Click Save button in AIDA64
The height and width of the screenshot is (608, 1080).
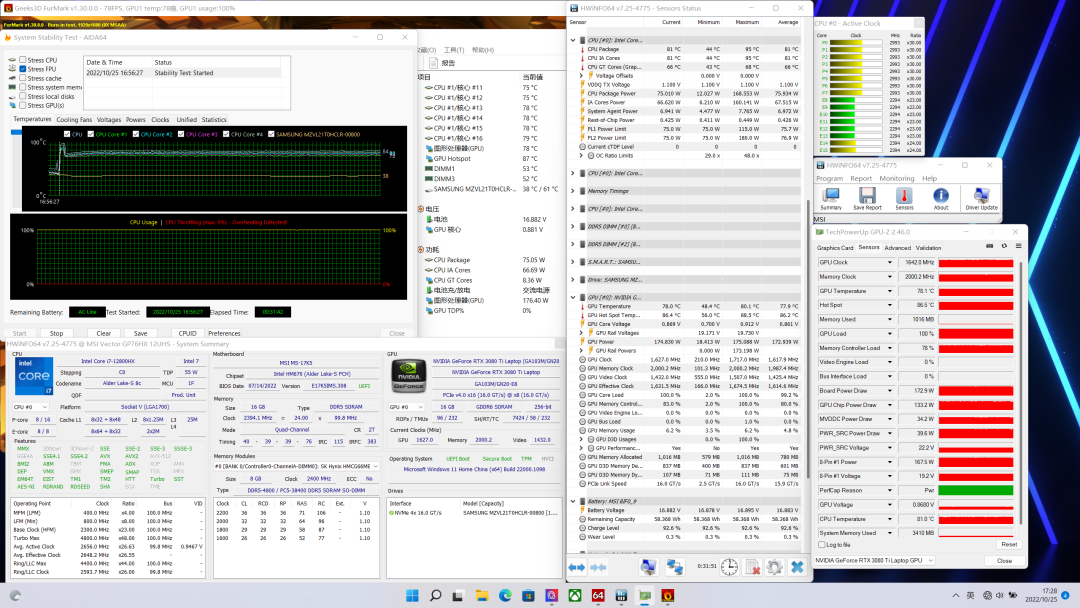(141, 333)
